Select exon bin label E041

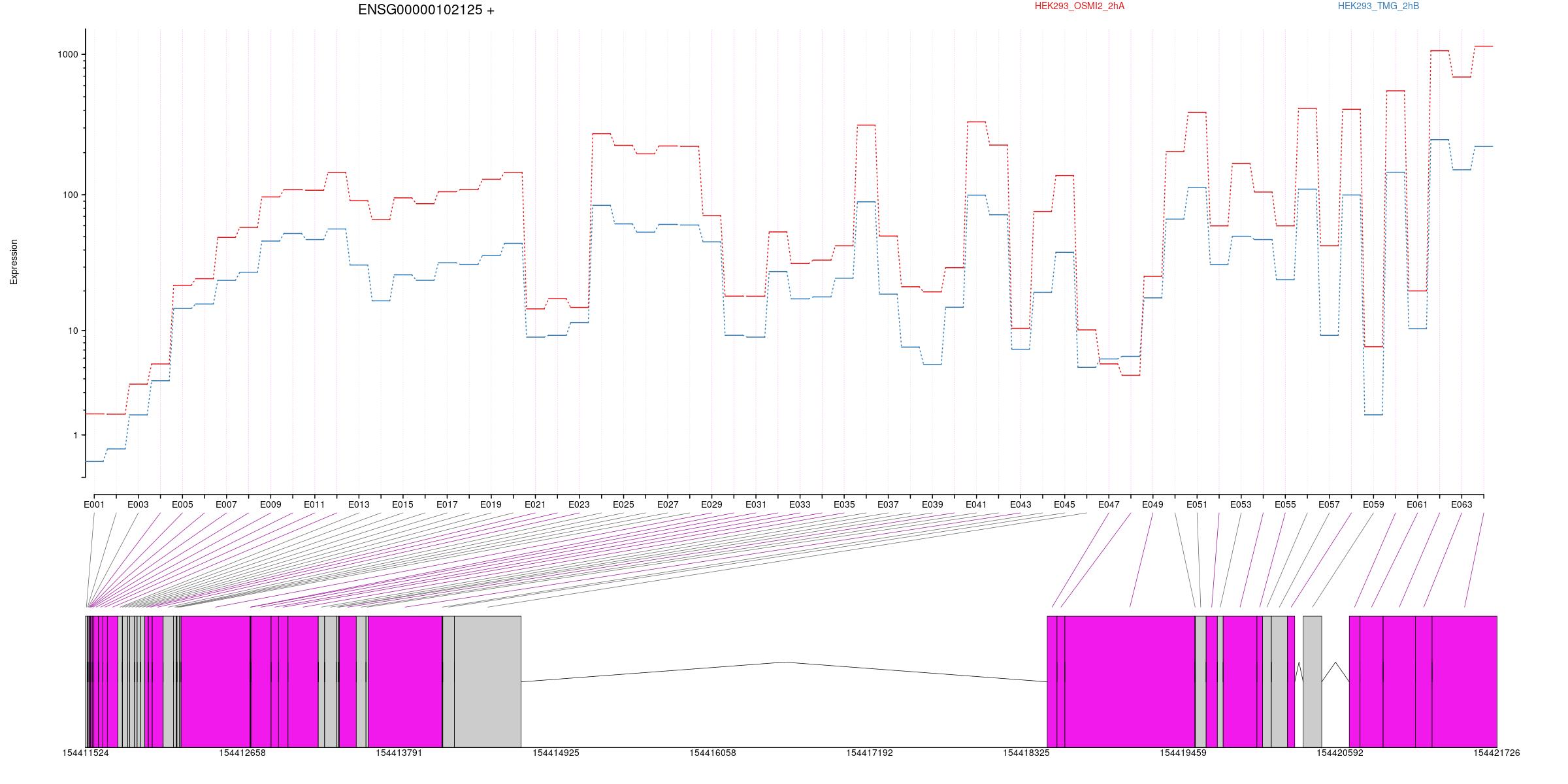[x=976, y=504]
